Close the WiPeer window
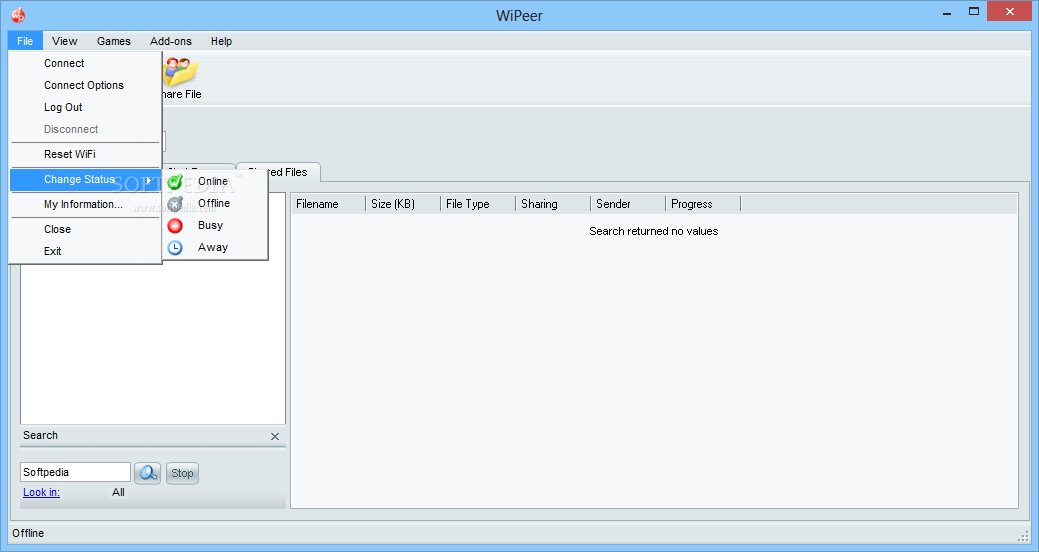 [1010, 11]
